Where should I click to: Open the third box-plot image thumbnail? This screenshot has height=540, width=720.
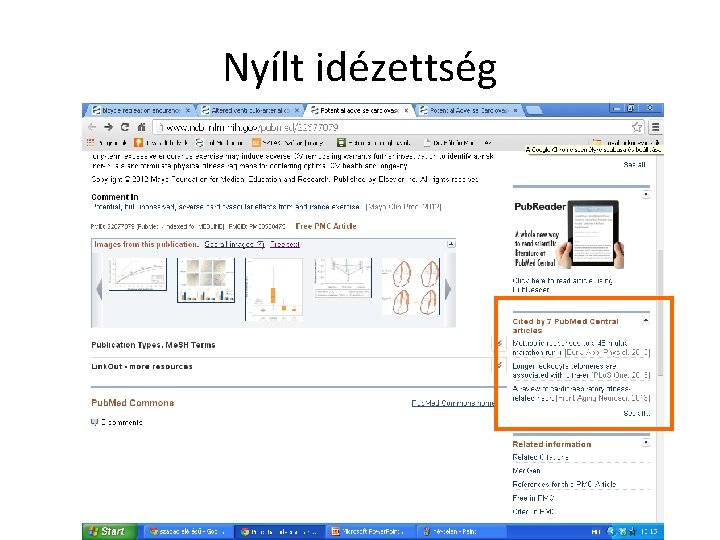(274, 288)
